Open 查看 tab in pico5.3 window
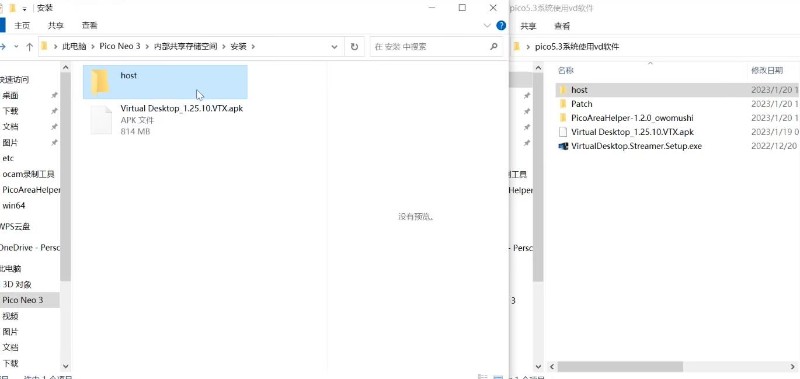800x379 pixels. [x=562, y=26]
